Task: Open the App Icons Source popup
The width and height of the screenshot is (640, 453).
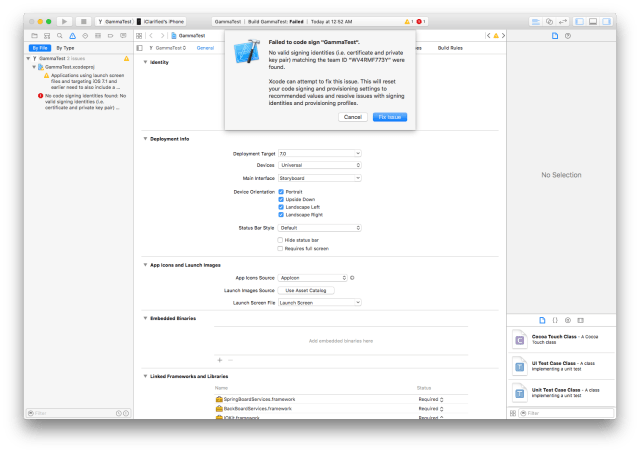Action: (313, 278)
